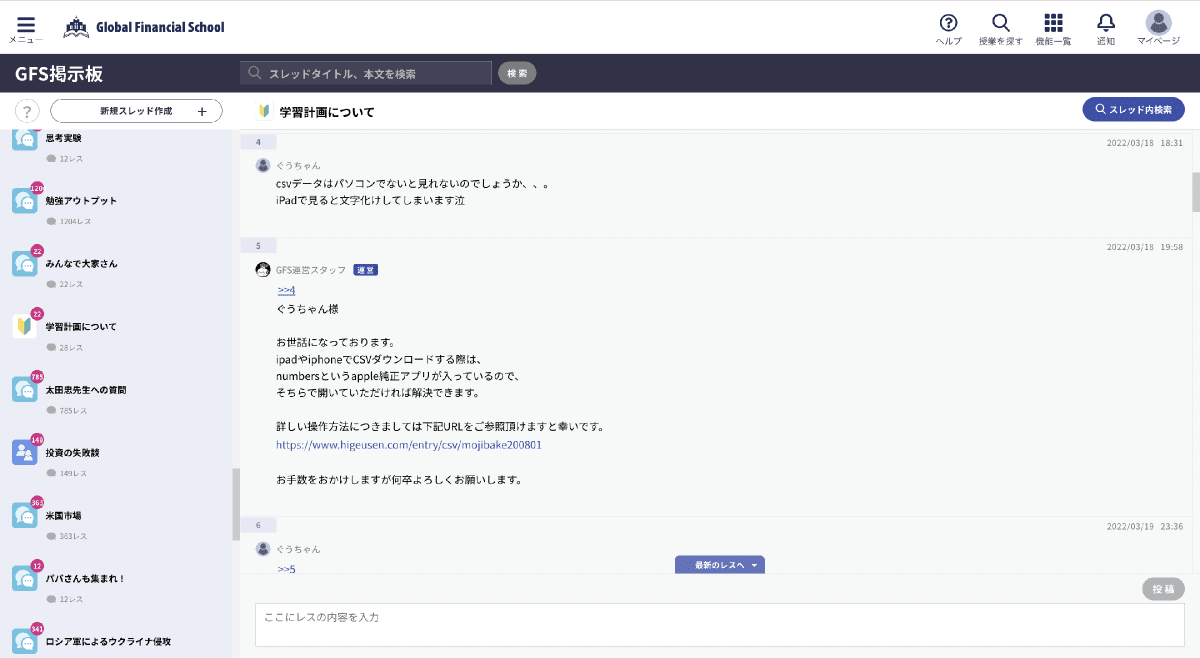The width and height of the screenshot is (1200, 658).
Task: Click the 投稿 submit button
Action: point(1163,589)
